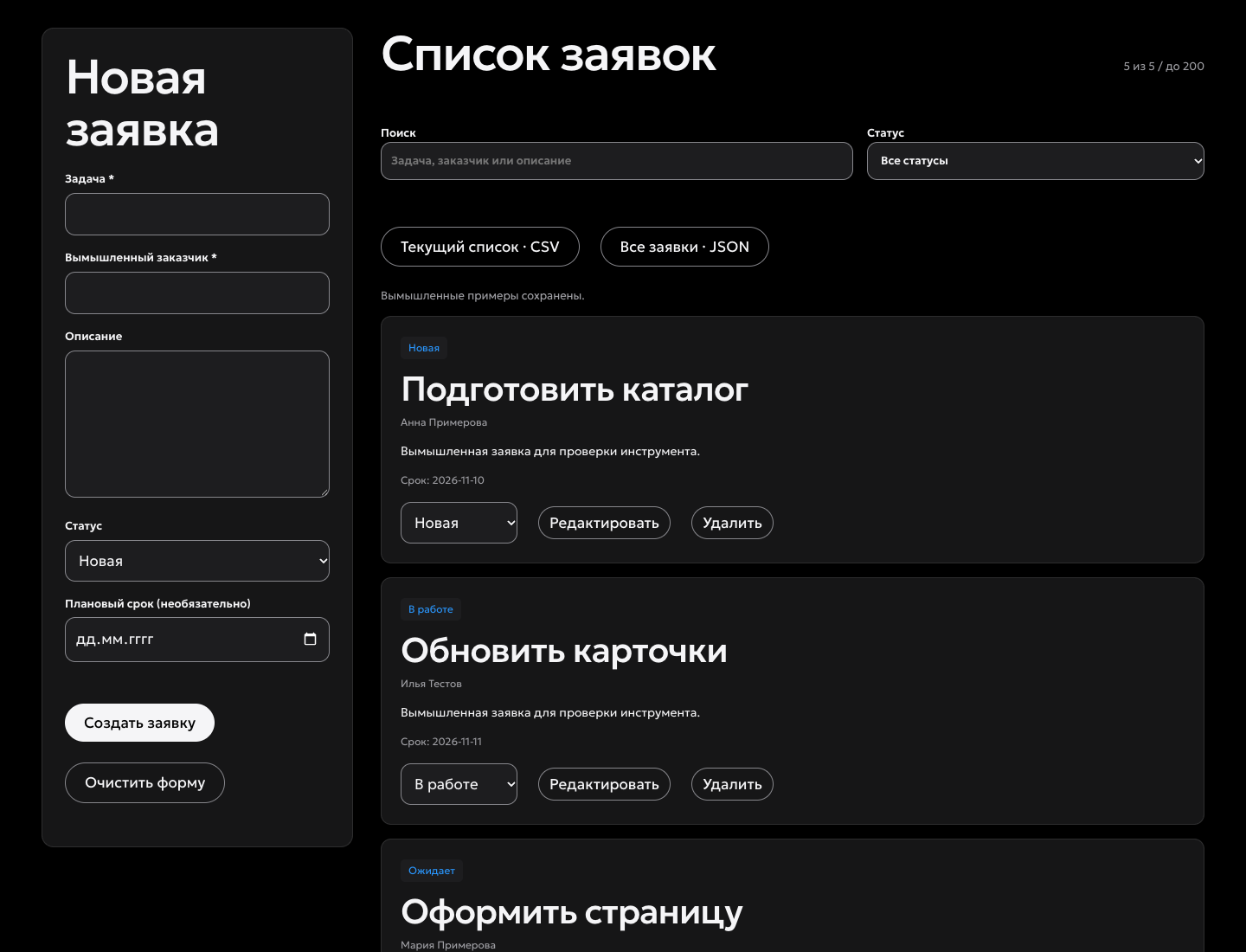
Task: Click the Илья Тестов customer name
Action: pos(431,684)
